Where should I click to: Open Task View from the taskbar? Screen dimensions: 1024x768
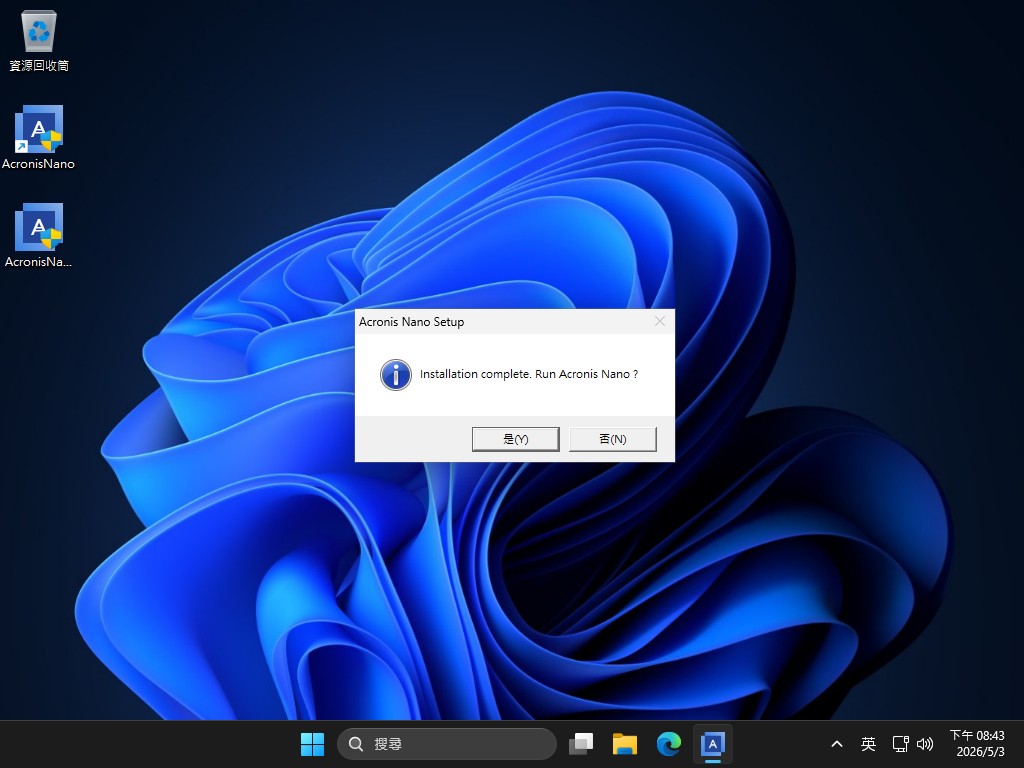[581, 744]
